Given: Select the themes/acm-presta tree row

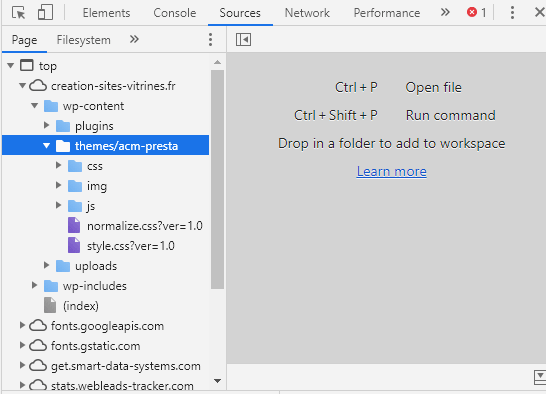Looking at the screenshot, I should 106,145.
